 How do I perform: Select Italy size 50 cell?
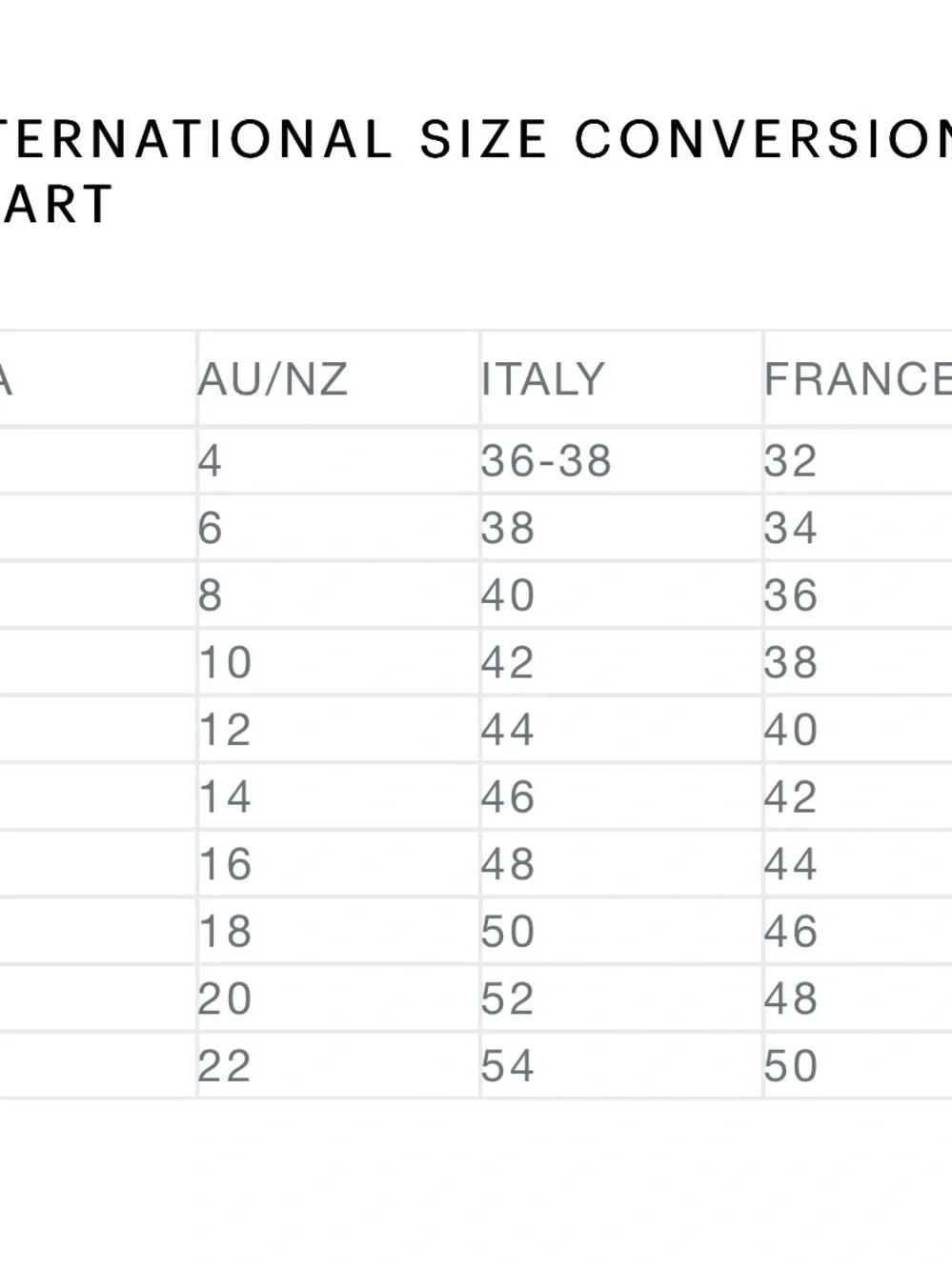coord(621,931)
